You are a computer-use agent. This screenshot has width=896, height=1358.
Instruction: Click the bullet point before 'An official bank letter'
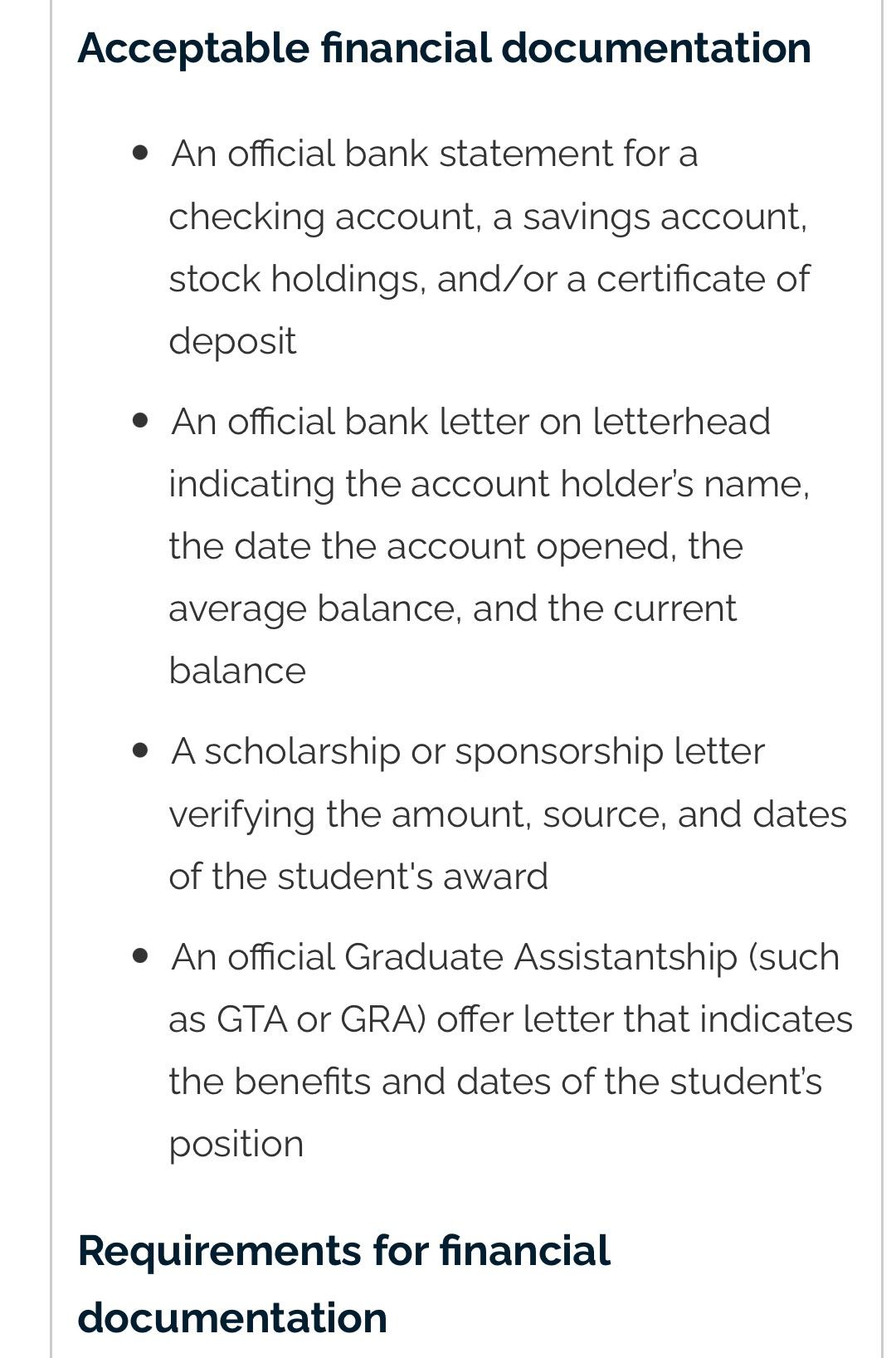click(141, 421)
